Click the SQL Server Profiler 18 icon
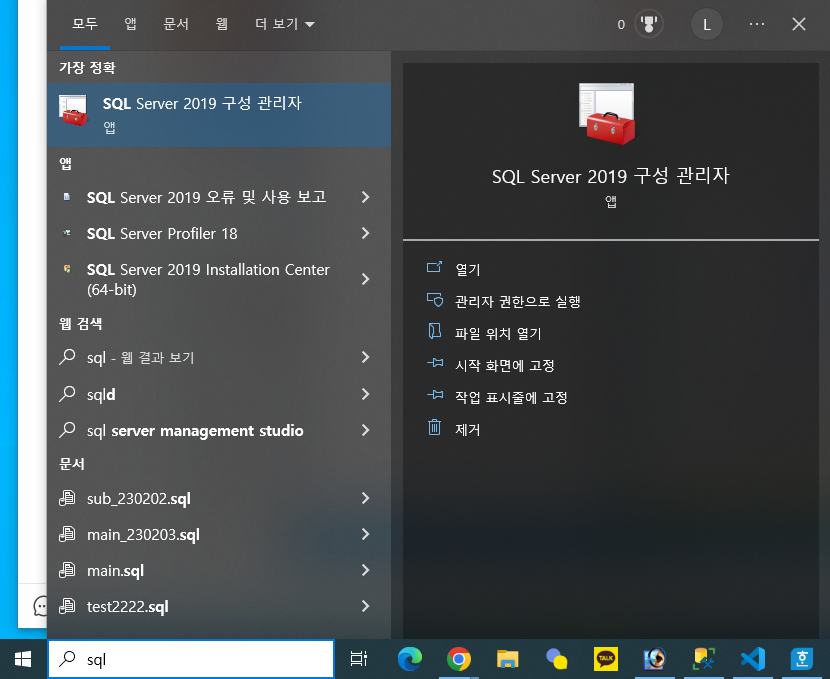Screen dimensions: 830x679 tap(67, 233)
